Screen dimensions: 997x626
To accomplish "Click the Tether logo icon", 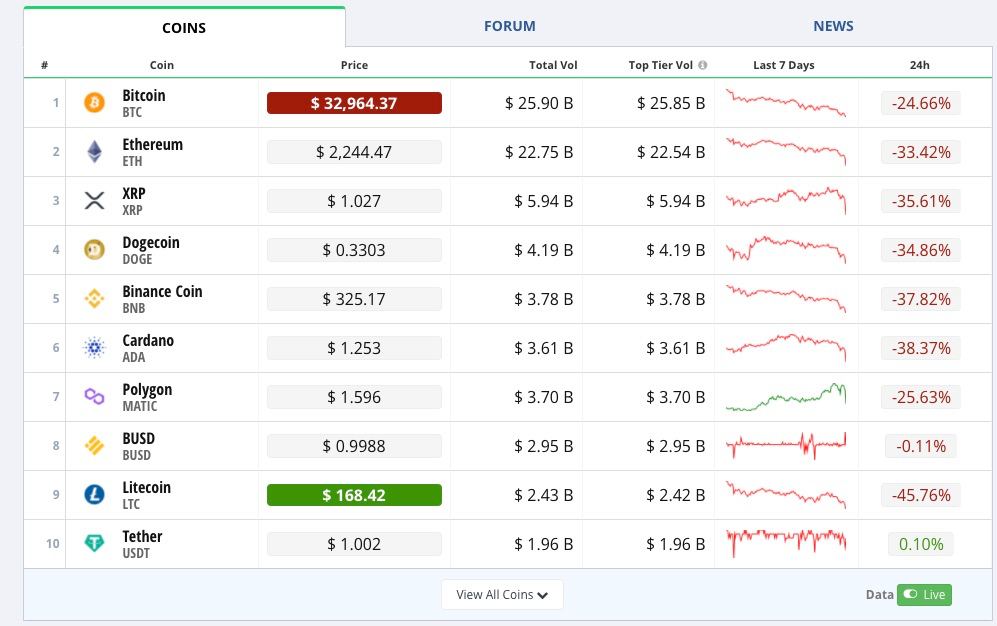I will pyautogui.click(x=94, y=543).
